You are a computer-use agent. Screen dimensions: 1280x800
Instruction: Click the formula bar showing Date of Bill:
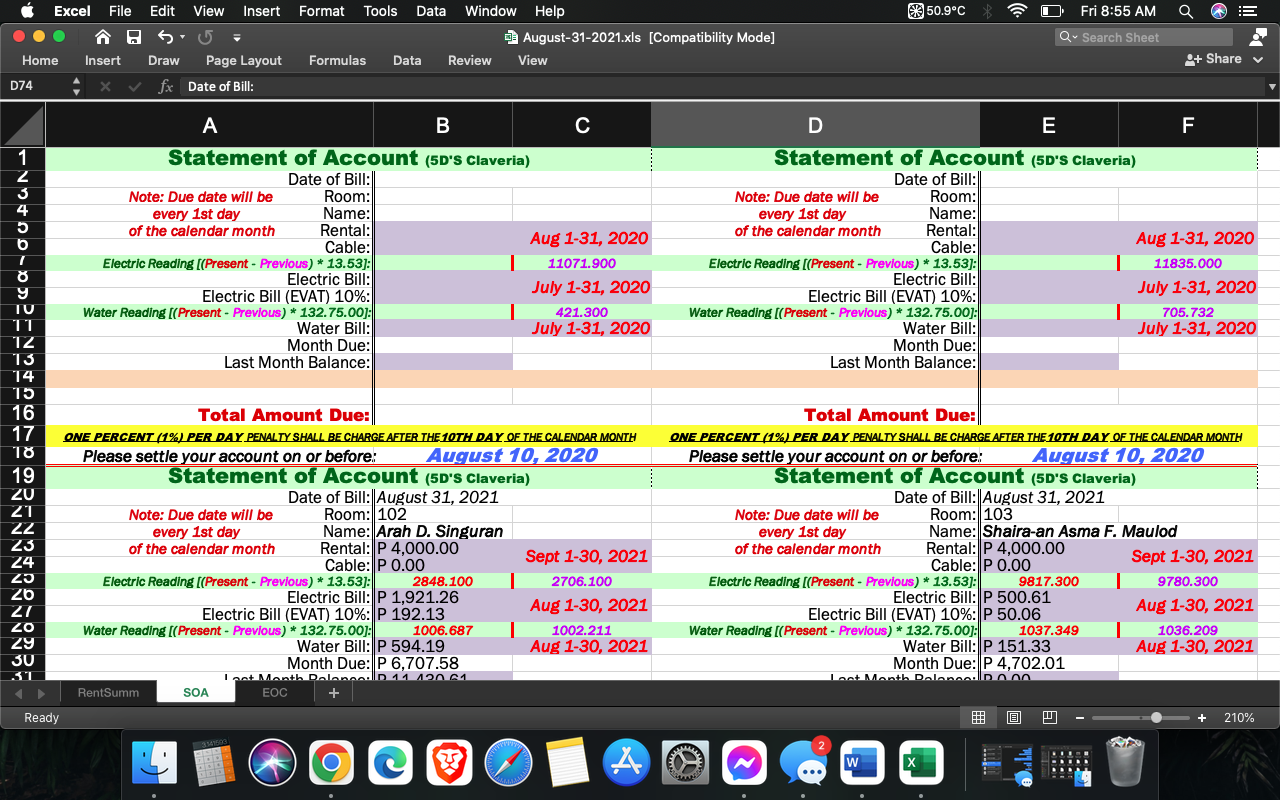pos(722,87)
